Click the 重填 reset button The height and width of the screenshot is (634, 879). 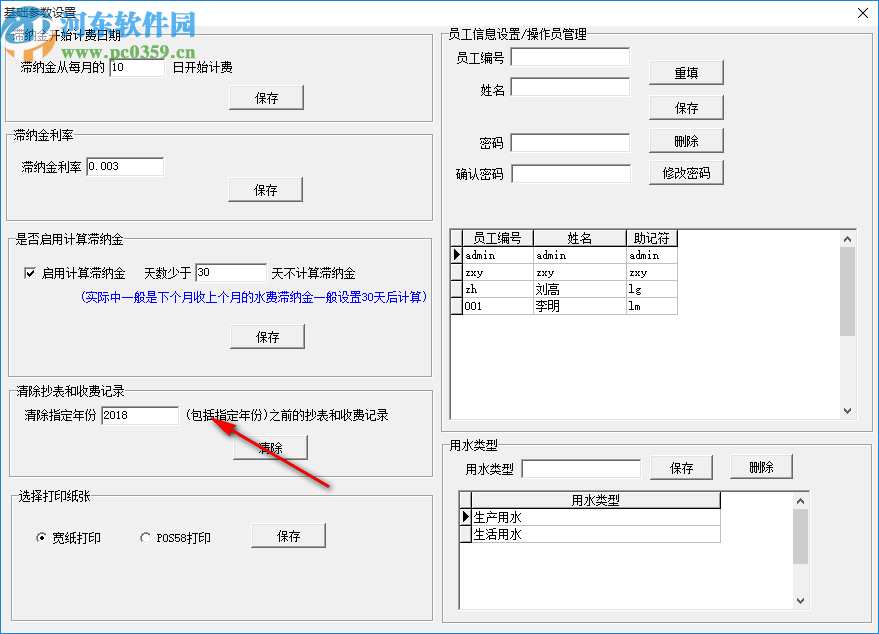point(686,72)
